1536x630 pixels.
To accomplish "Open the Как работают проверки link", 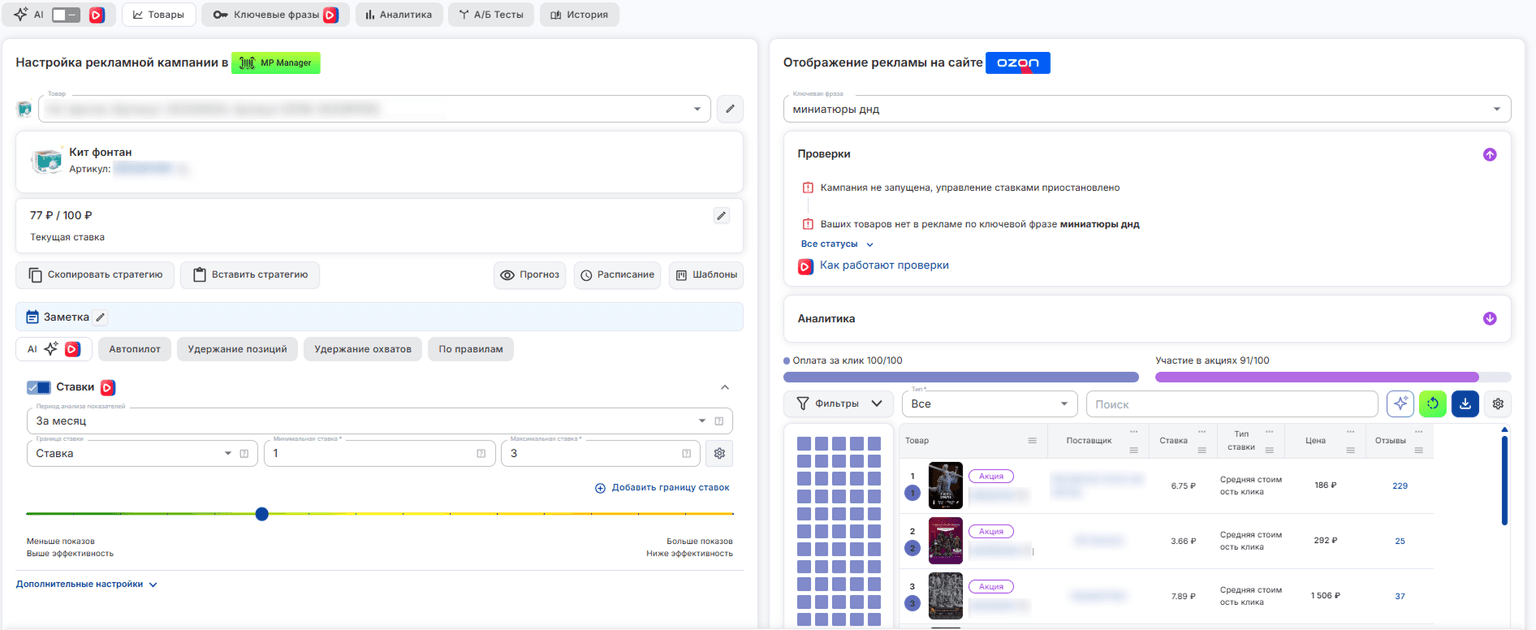I will pyautogui.click(x=884, y=266).
